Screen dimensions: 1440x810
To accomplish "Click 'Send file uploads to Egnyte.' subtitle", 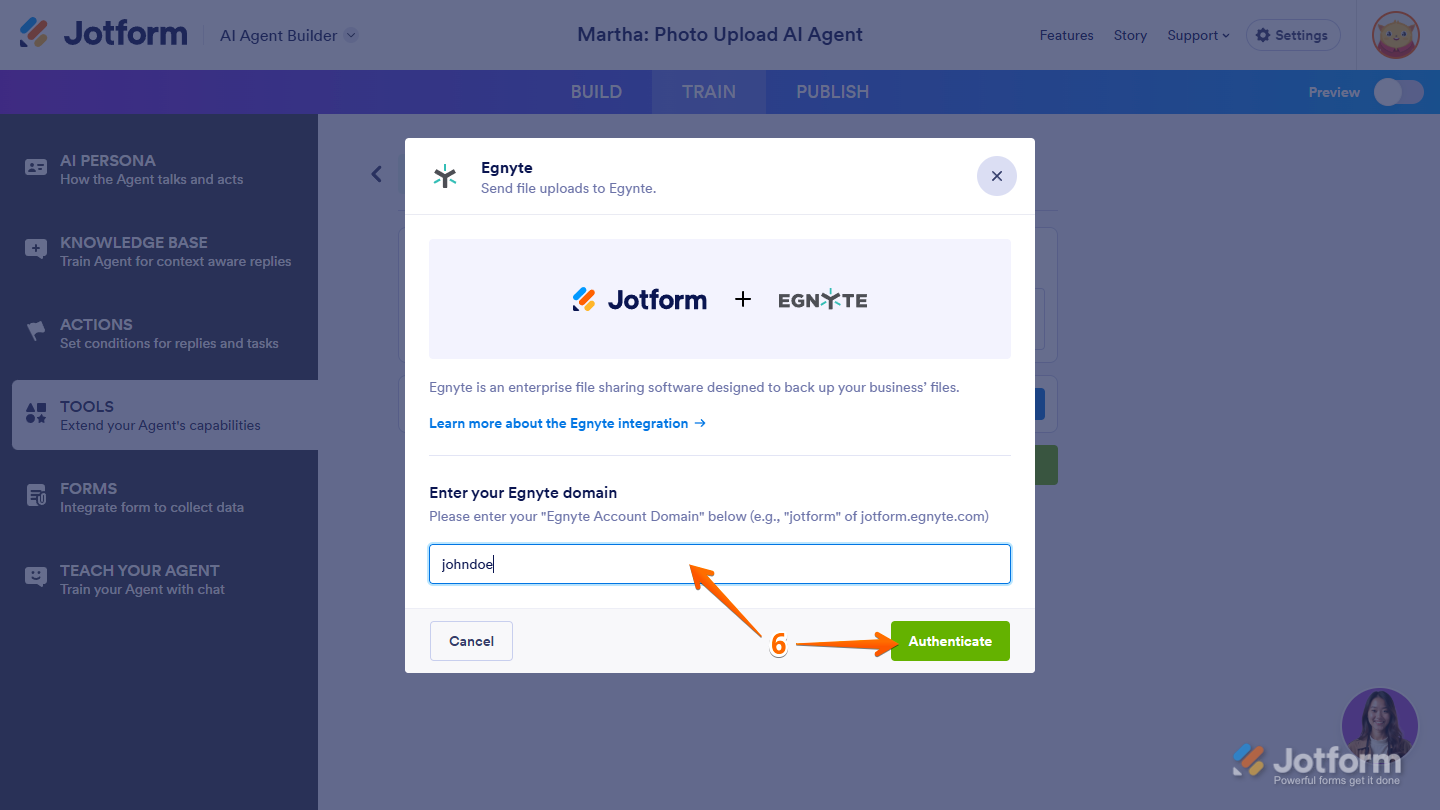I will pyautogui.click(x=568, y=188).
